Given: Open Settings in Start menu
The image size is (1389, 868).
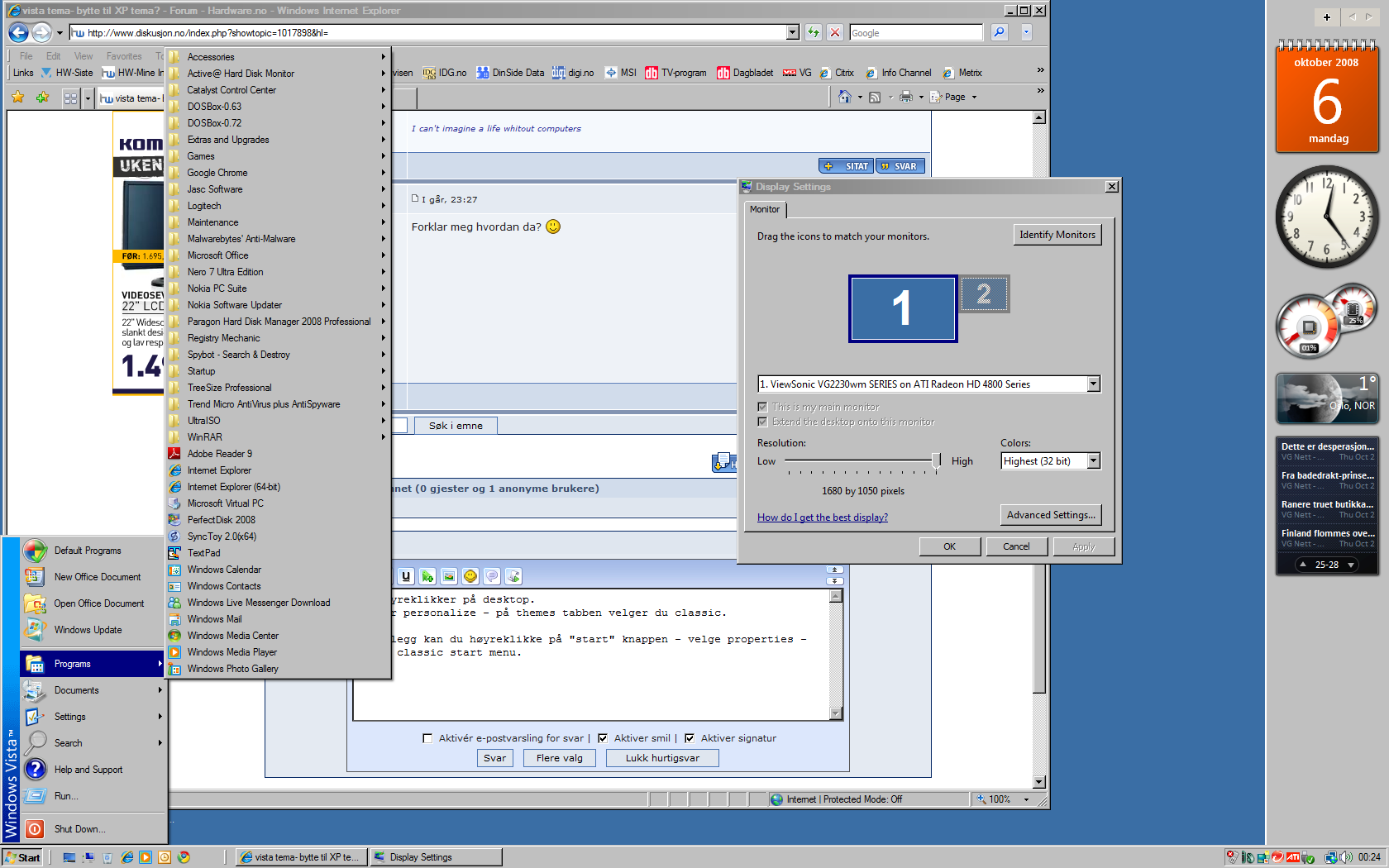Looking at the screenshot, I should pyautogui.click(x=93, y=717).
